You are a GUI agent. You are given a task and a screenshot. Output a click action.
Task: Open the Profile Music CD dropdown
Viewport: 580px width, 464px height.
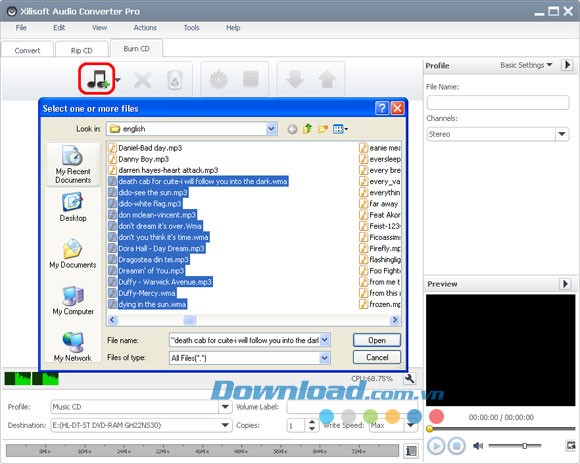[225, 407]
